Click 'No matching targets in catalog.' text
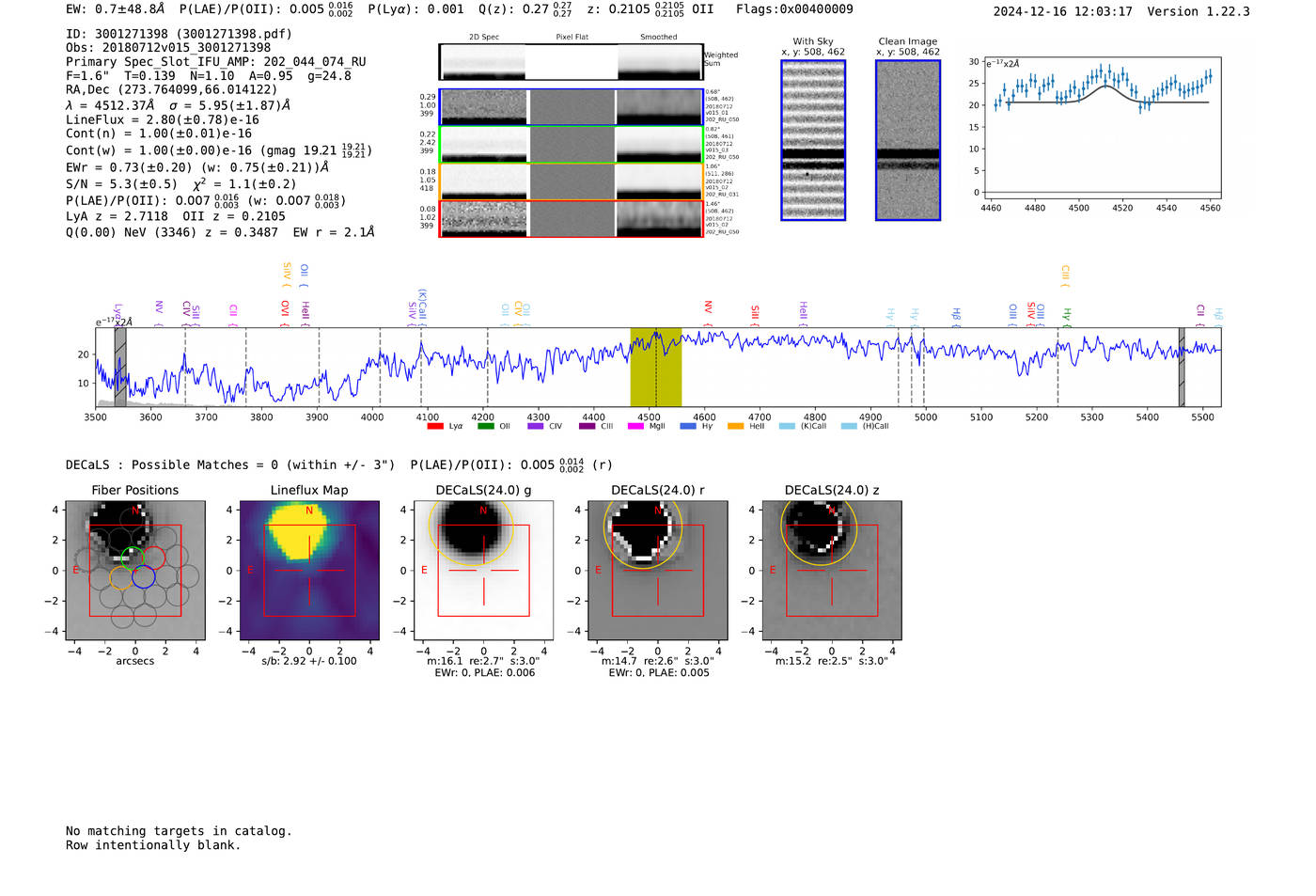 pos(179,831)
